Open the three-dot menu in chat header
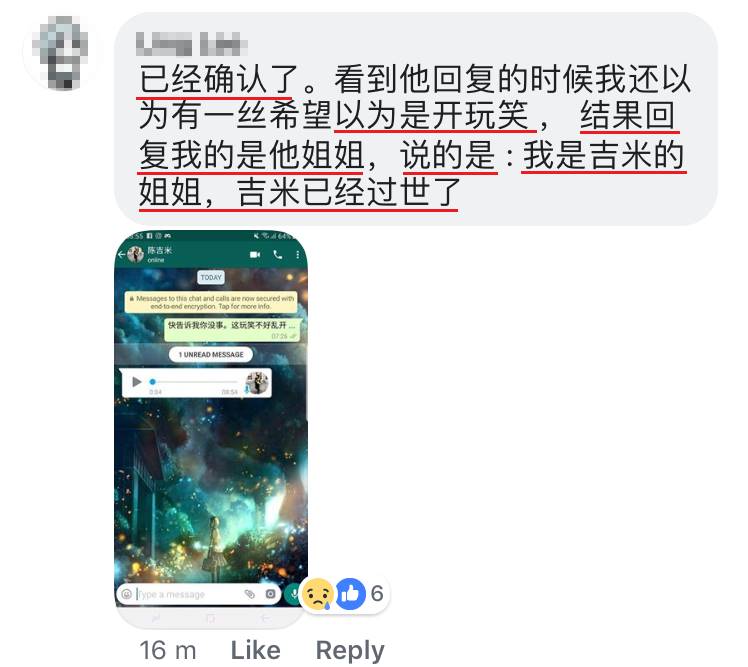This screenshot has height=667, width=748. coord(298,255)
